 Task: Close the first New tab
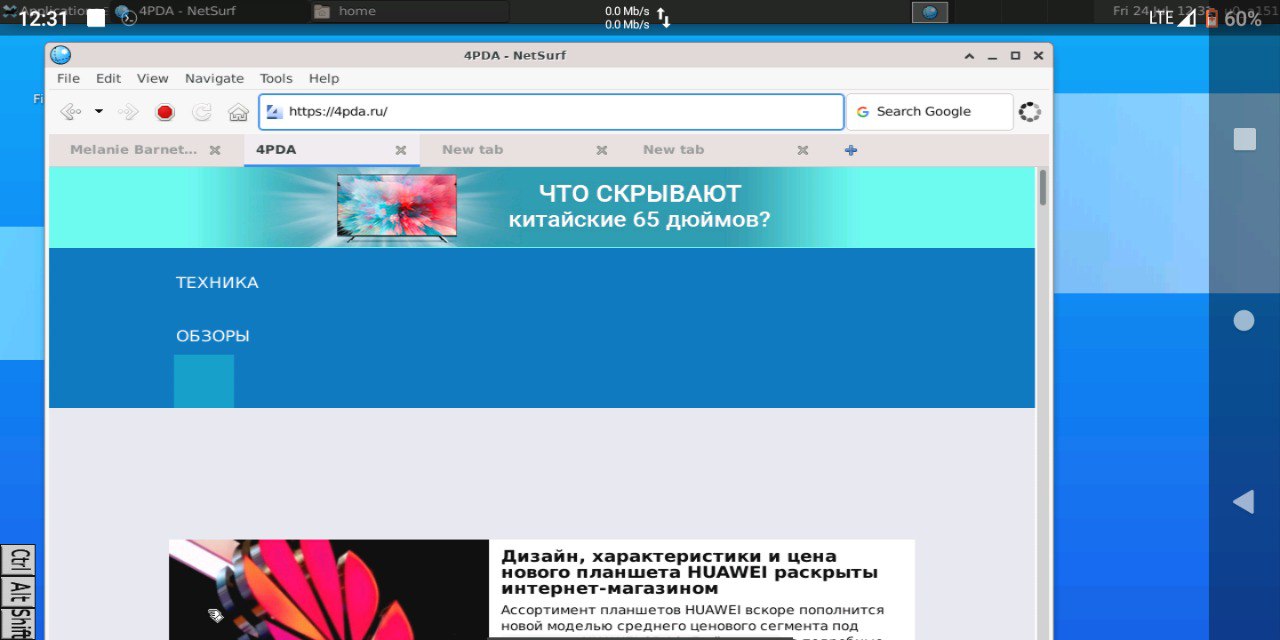point(601,151)
